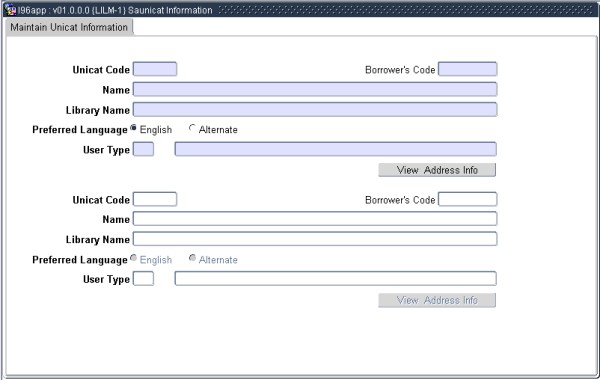
Task: Focus the second record's Borrower's Code field
Action: click(467, 199)
